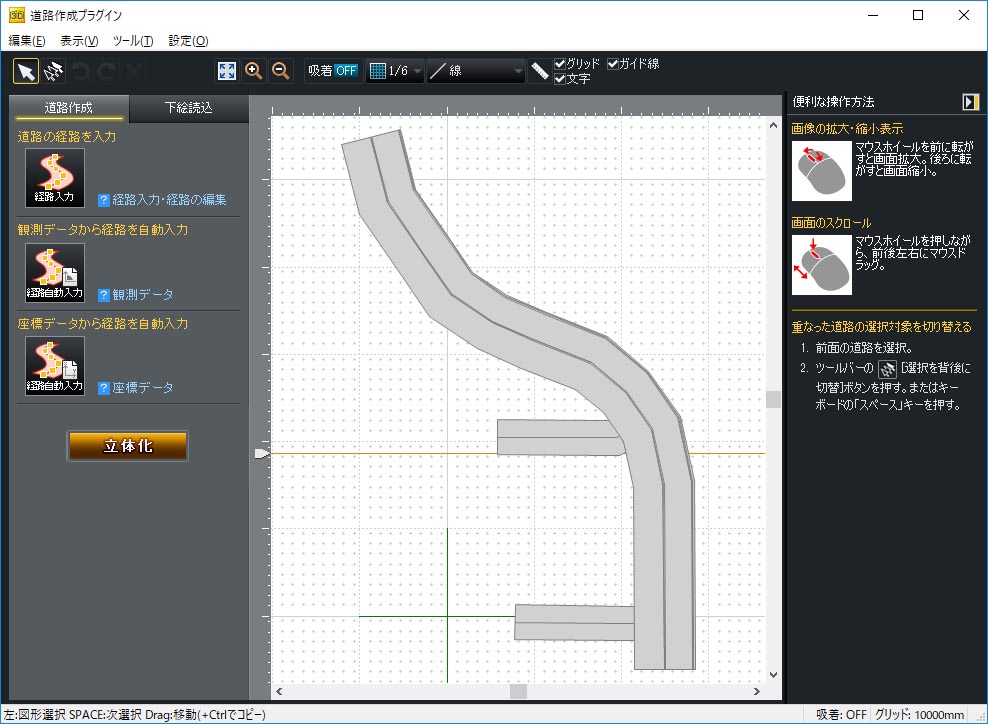The width and height of the screenshot is (988, 724).
Task: Select the arrow shape-selection tool
Action: click(x=26, y=71)
